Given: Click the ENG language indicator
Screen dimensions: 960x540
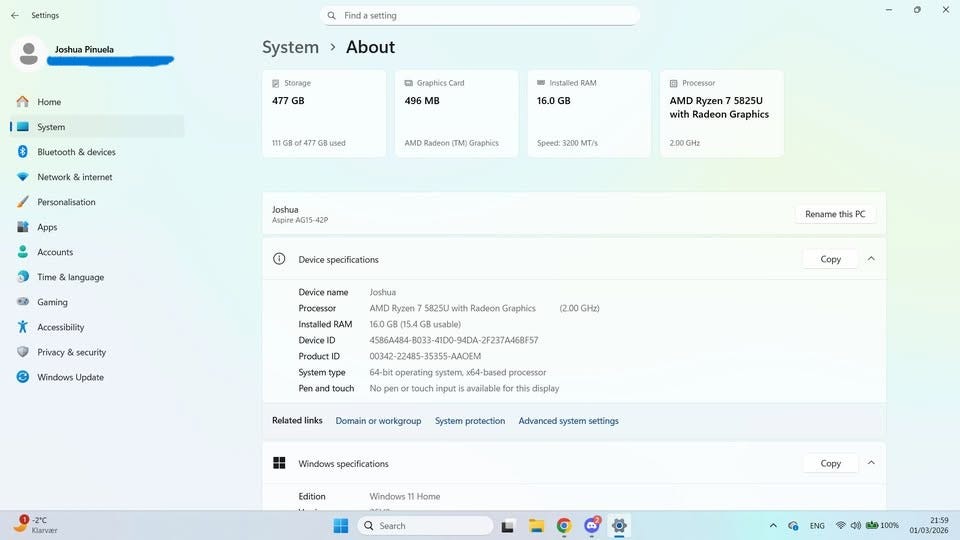Looking at the screenshot, I should point(817,525).
